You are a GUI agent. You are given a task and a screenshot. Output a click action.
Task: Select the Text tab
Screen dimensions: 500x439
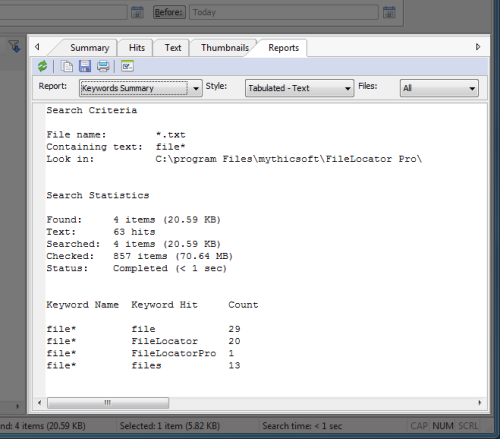coord(173,48)
